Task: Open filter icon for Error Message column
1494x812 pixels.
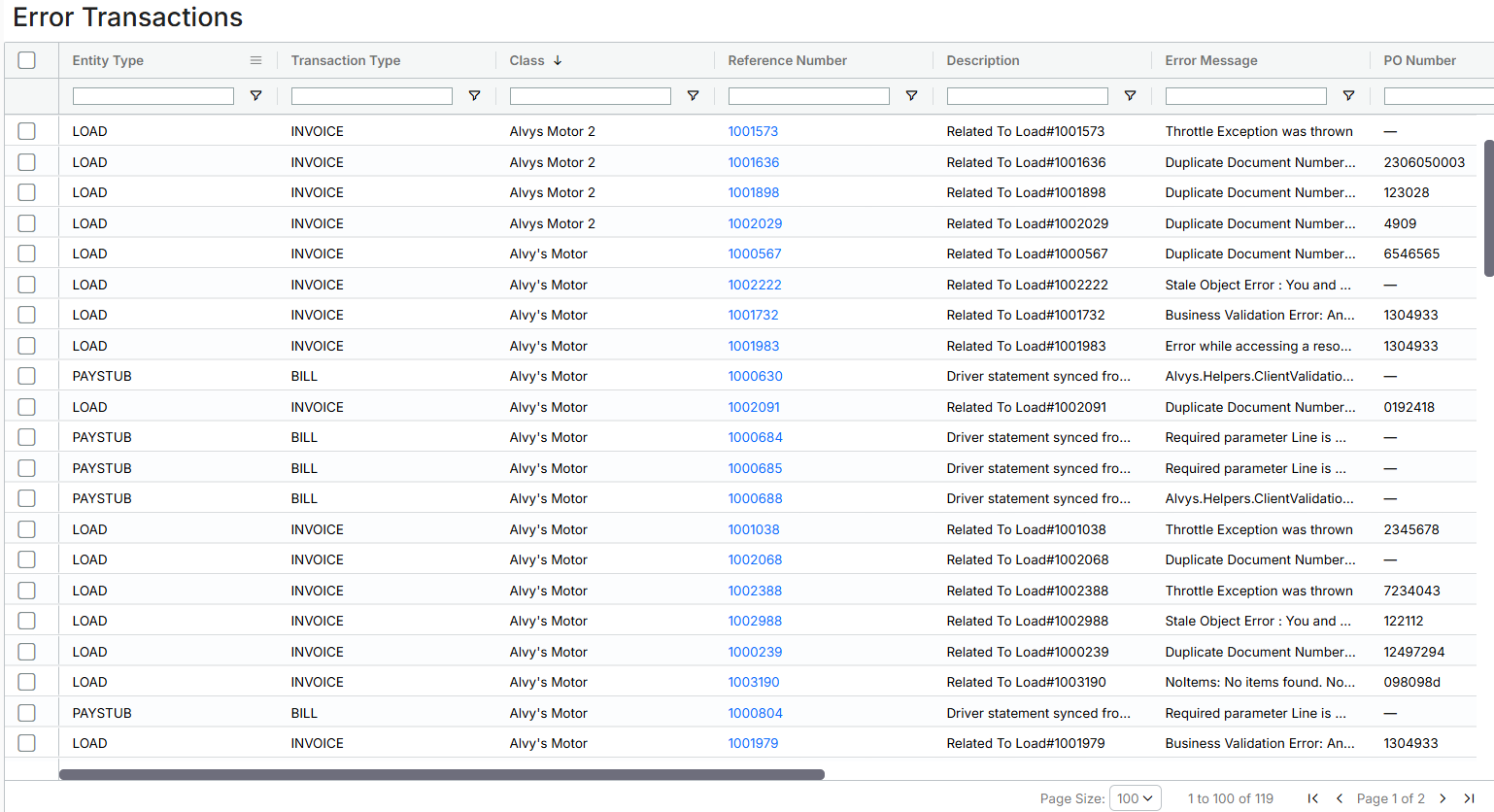Action: (x=1348, y=96)
